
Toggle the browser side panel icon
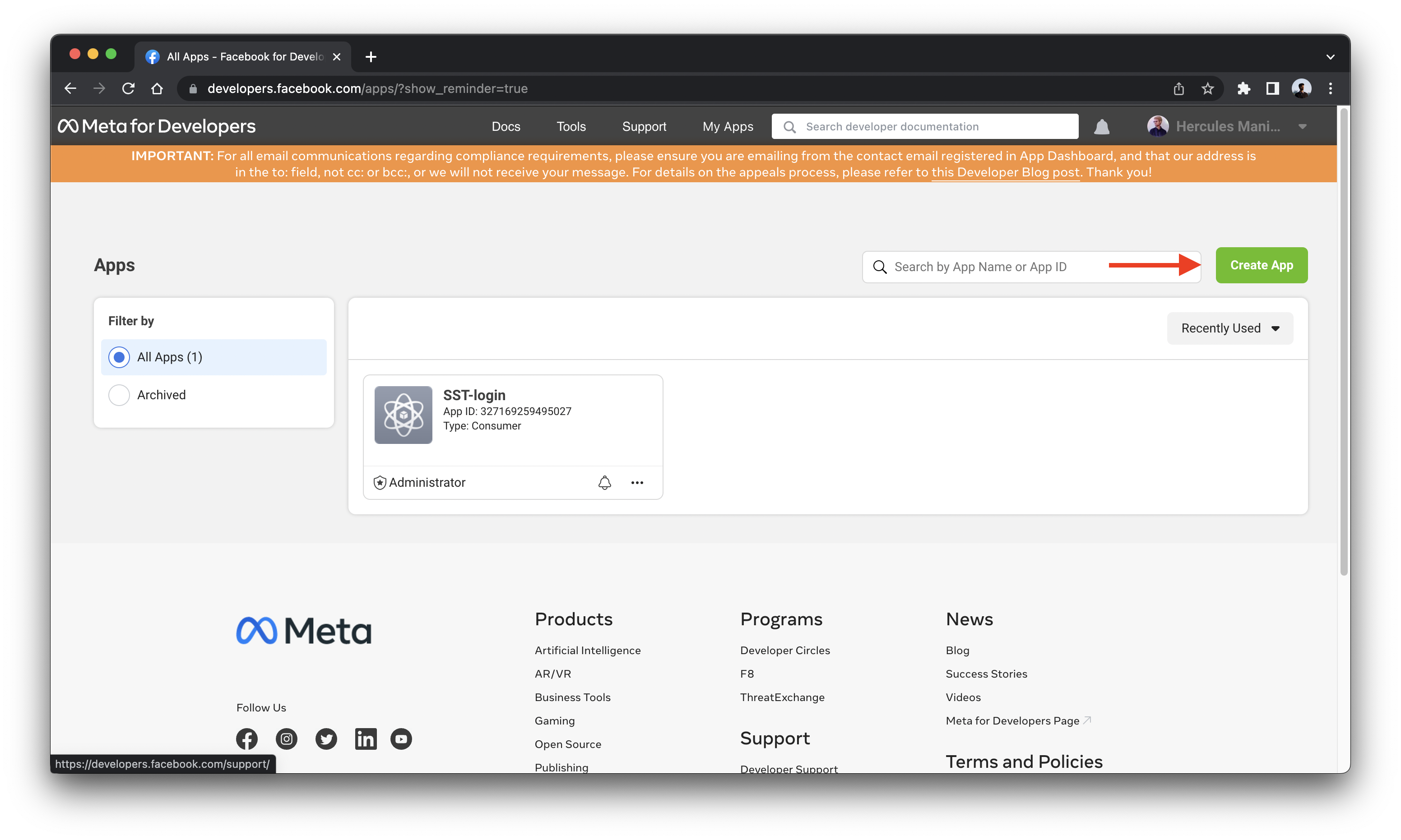pos(1272,88)
